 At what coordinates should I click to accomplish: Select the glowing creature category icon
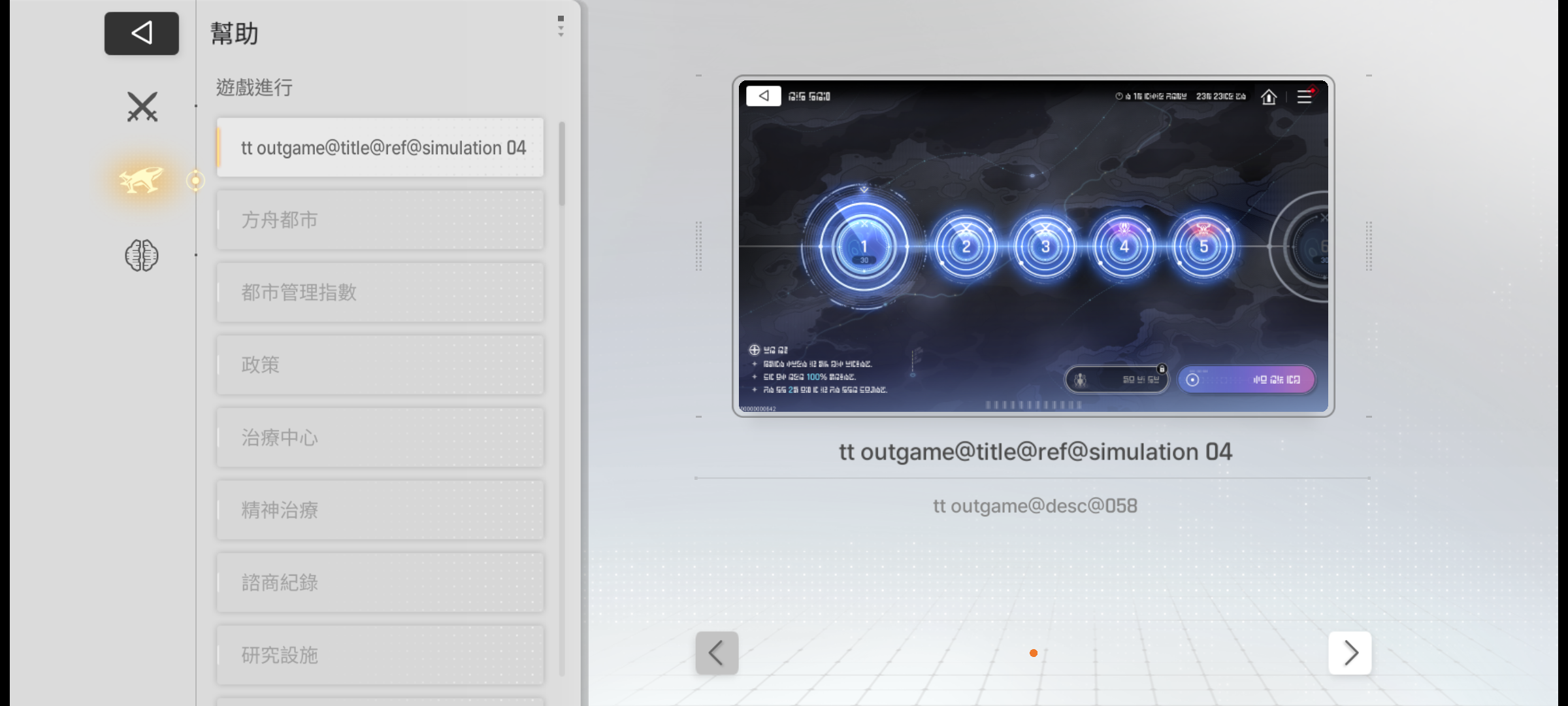[x=142, y=180]
